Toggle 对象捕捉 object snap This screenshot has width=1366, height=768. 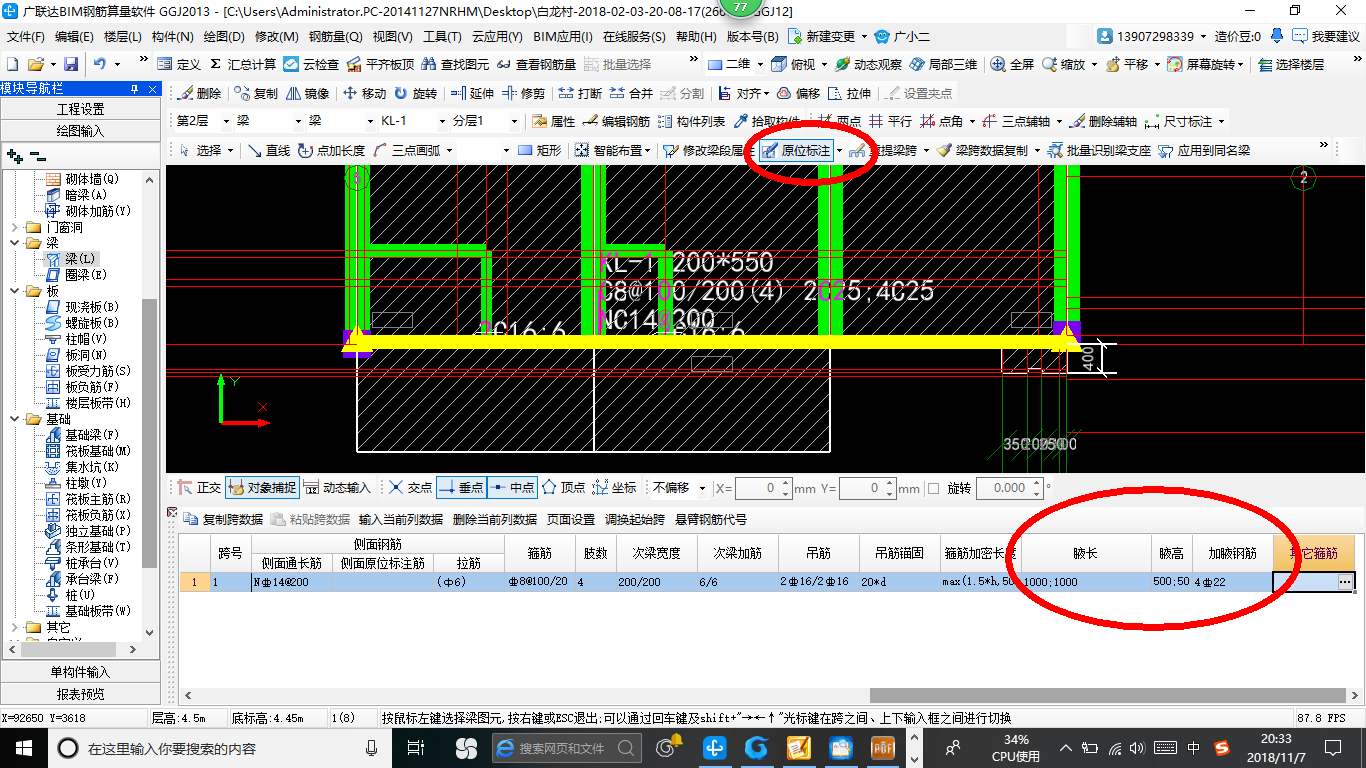(261, 488)
